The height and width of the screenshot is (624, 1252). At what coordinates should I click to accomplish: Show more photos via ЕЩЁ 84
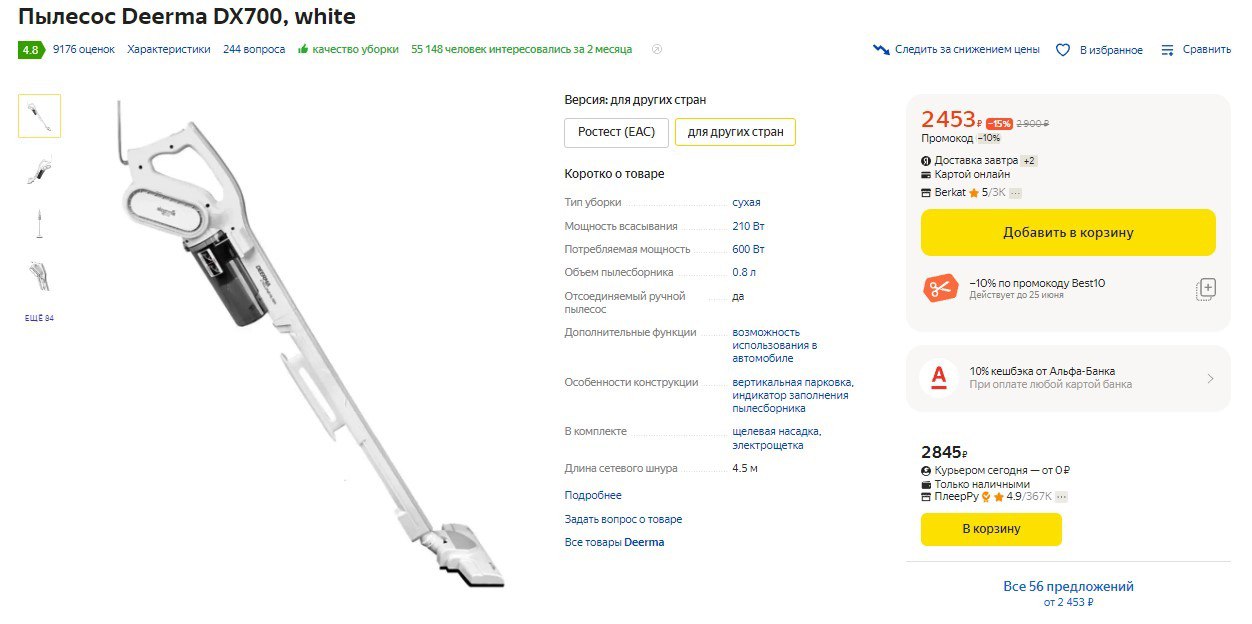click(x=39, y=318)
